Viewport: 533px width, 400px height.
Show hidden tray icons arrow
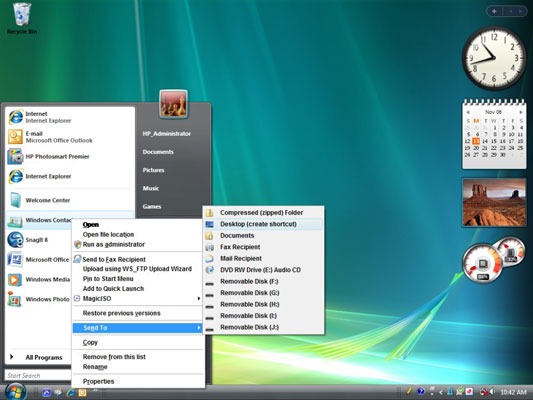441,392
